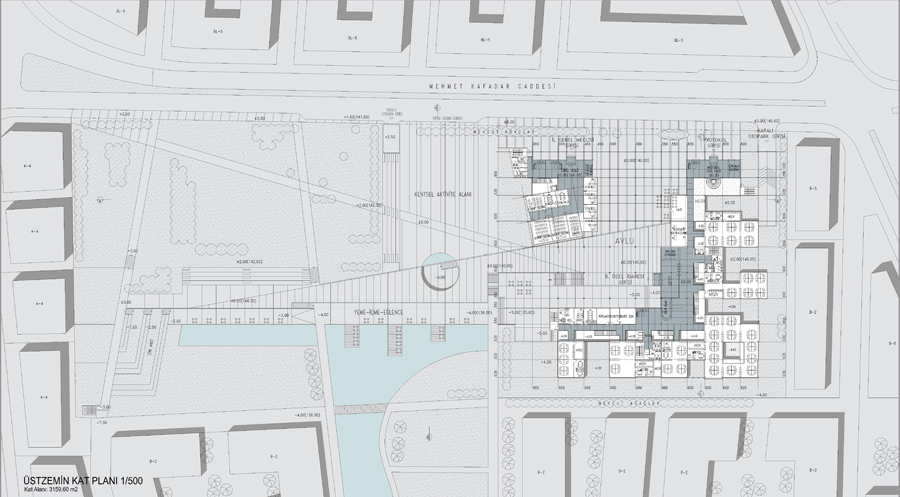Click the 'PROTOKOL GİRİŞİ' entrance label

click(x=712, y=143)
